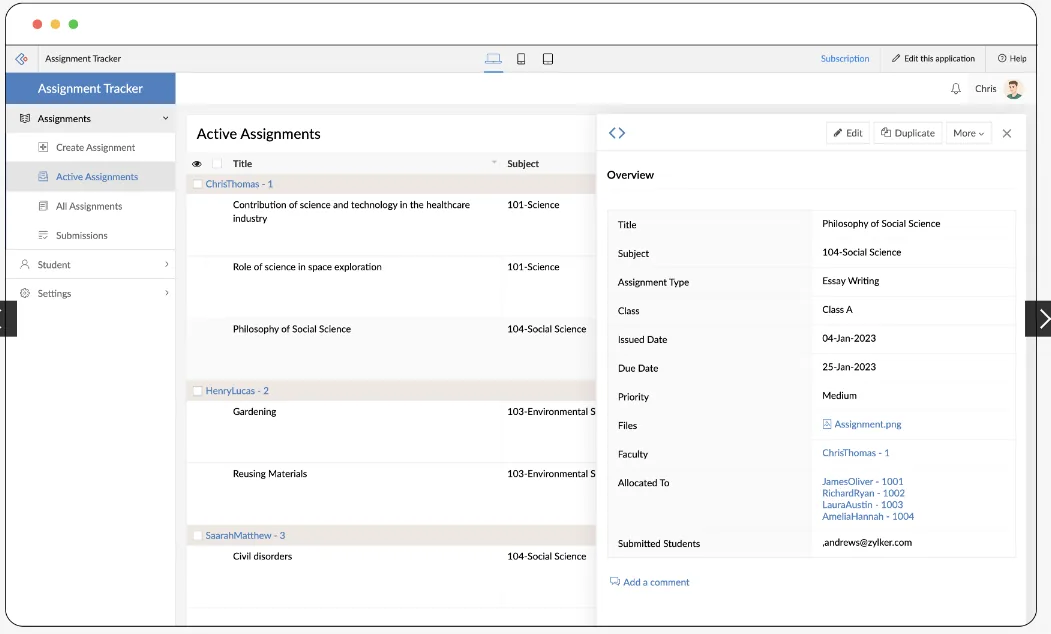Open the Assignment.png file link
The image size is (1051, 634).
867,424
